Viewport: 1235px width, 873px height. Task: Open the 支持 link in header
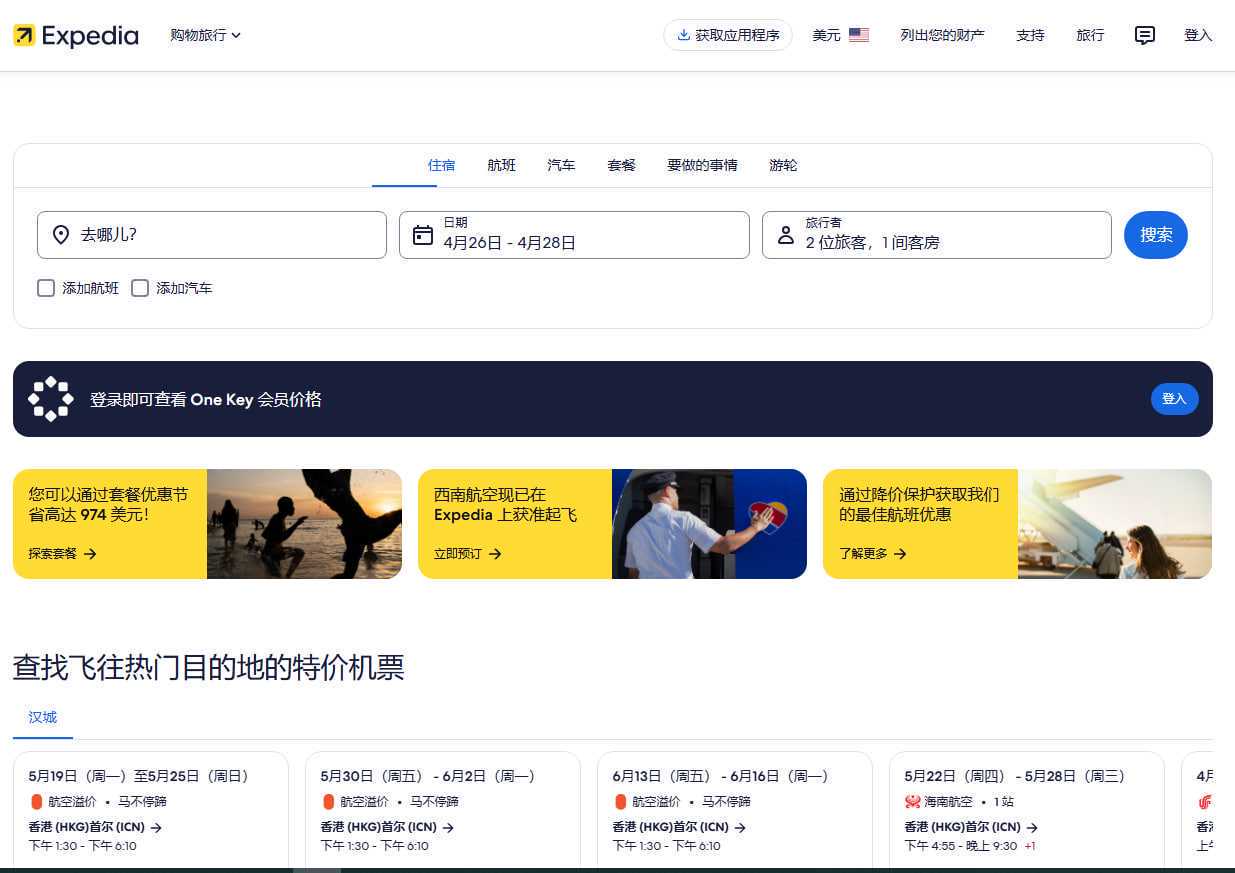(1030, 35)
